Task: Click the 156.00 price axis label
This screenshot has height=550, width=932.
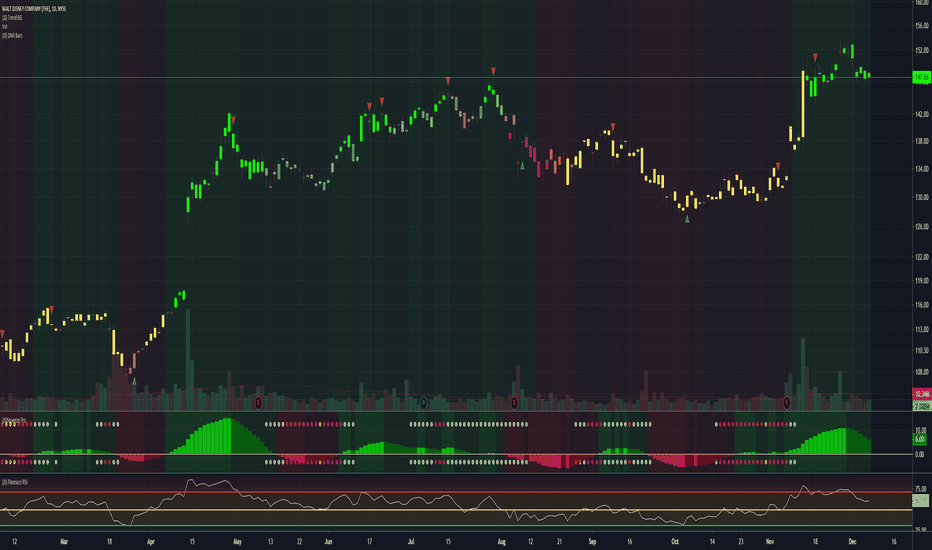Action: [922, 26]
